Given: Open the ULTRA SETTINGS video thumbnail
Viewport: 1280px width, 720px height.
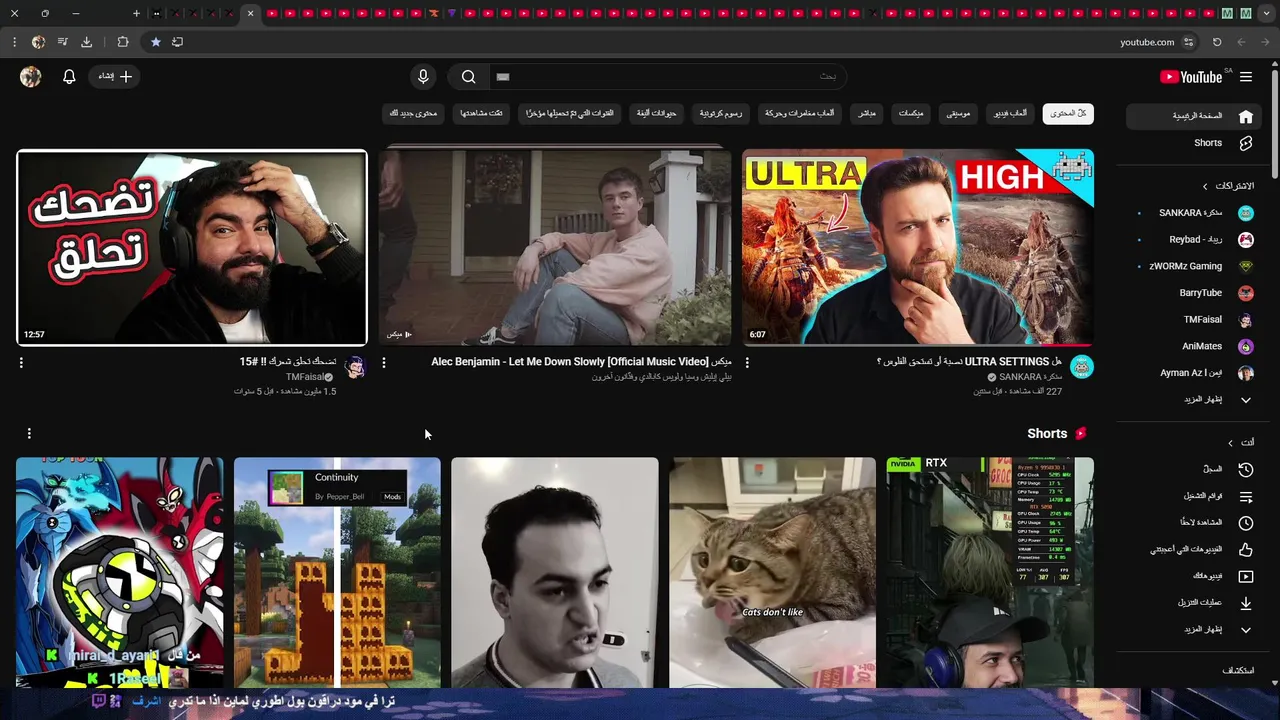Looking at the screenshot, I should (x=918, y=247).
